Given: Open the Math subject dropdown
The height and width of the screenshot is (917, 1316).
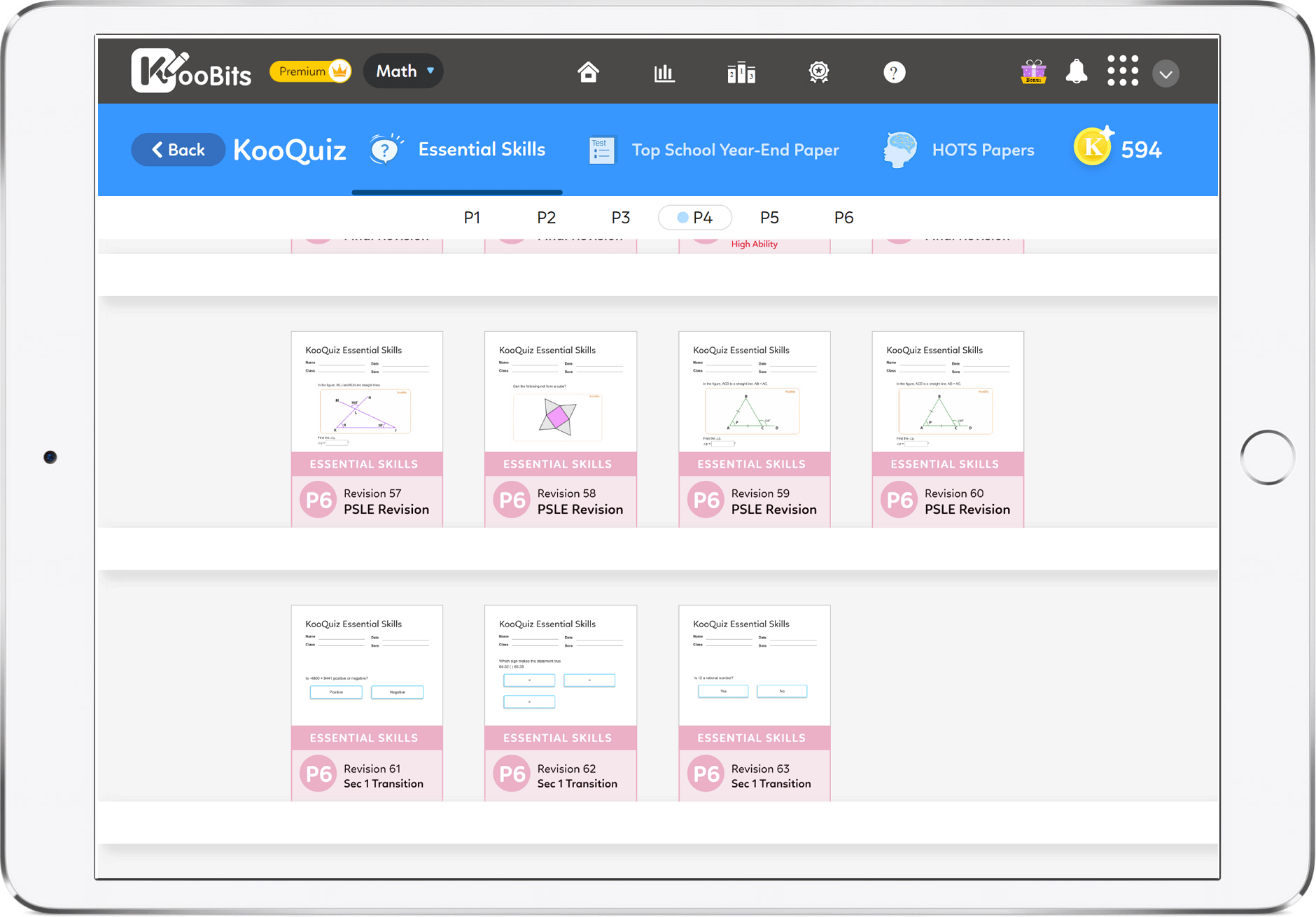Looking at the screenshot, I should 402,71.
